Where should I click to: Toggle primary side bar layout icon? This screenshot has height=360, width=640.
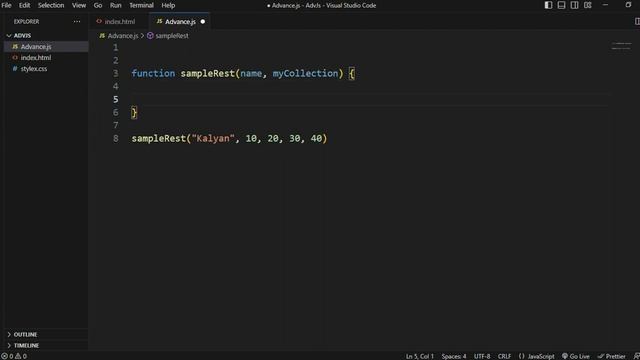[x=548, y=5]
